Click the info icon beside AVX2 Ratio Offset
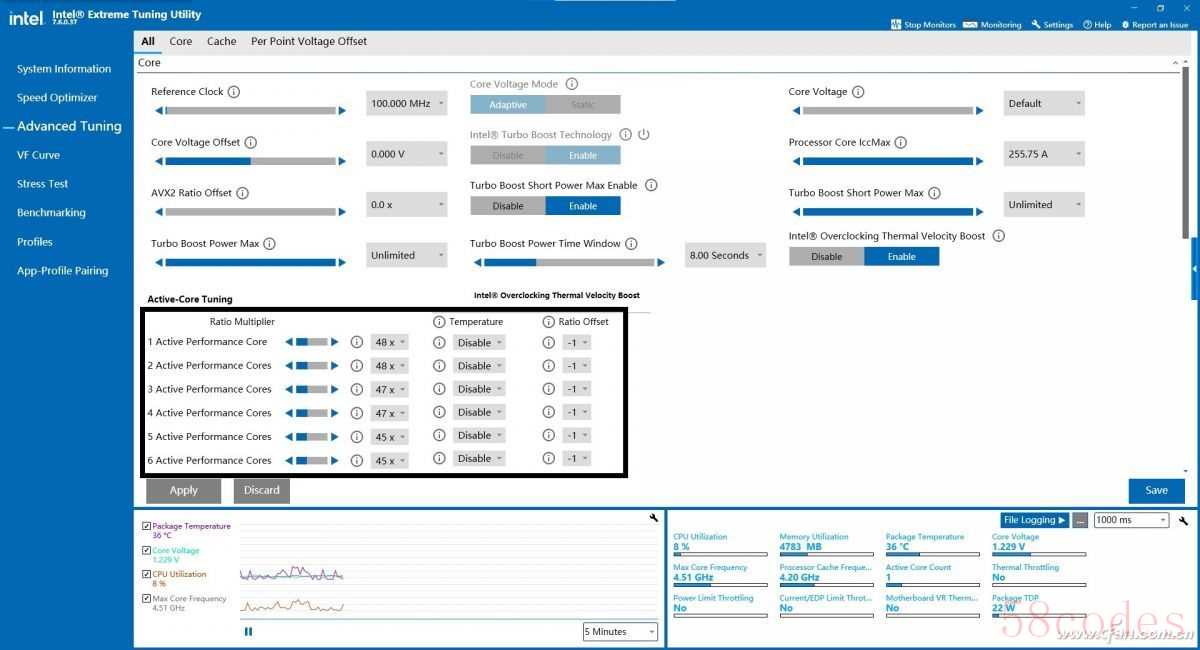This screenshot has height=650, width=1200. 242,193
